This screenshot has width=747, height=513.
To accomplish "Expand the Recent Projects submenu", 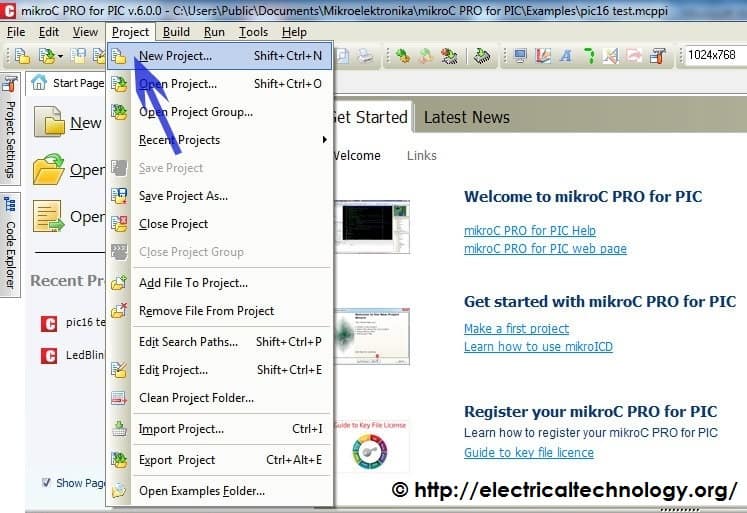I will tap(220, 140).
